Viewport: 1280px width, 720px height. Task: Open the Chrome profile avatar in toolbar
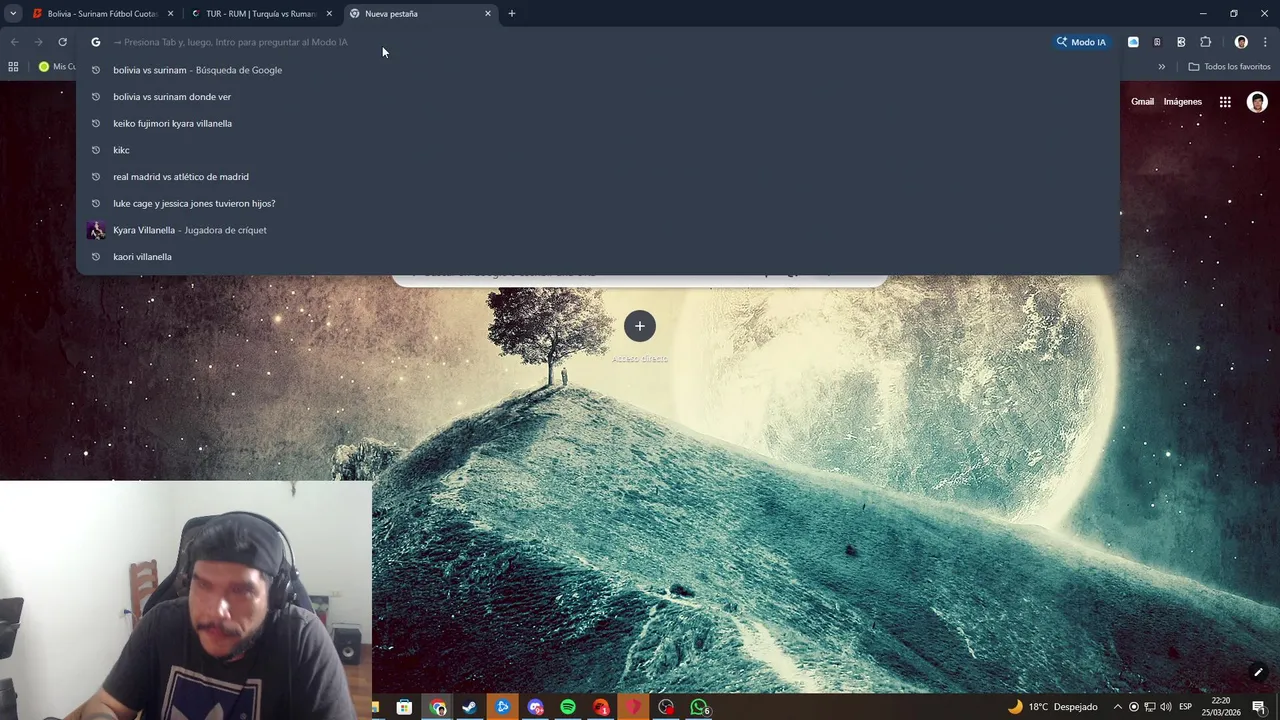coord(1241,42)
